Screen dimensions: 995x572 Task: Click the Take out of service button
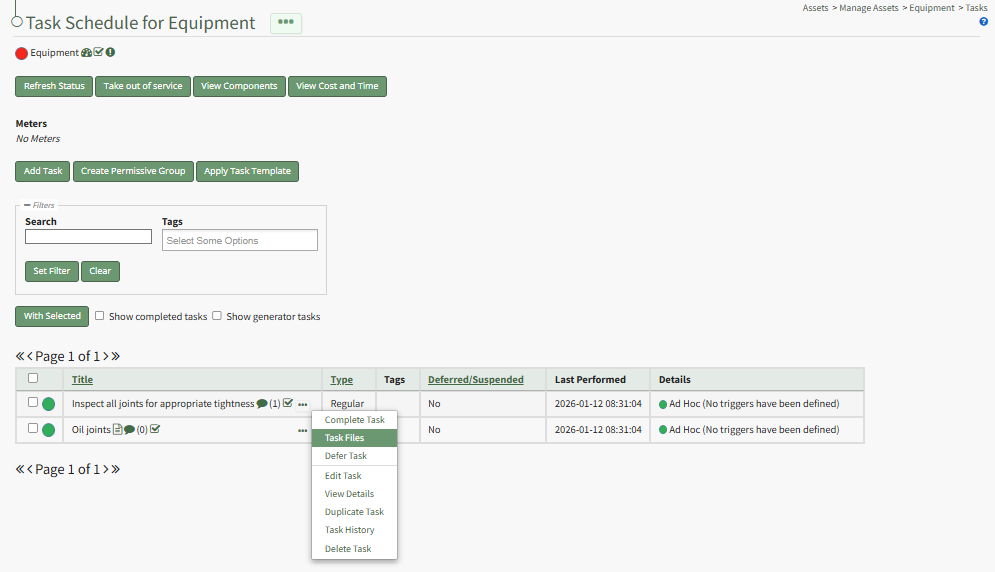coord(143,86)
